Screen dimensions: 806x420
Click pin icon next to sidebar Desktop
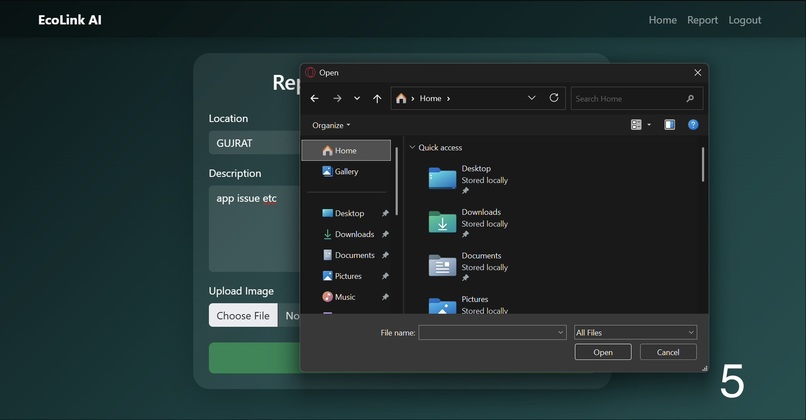385,213
